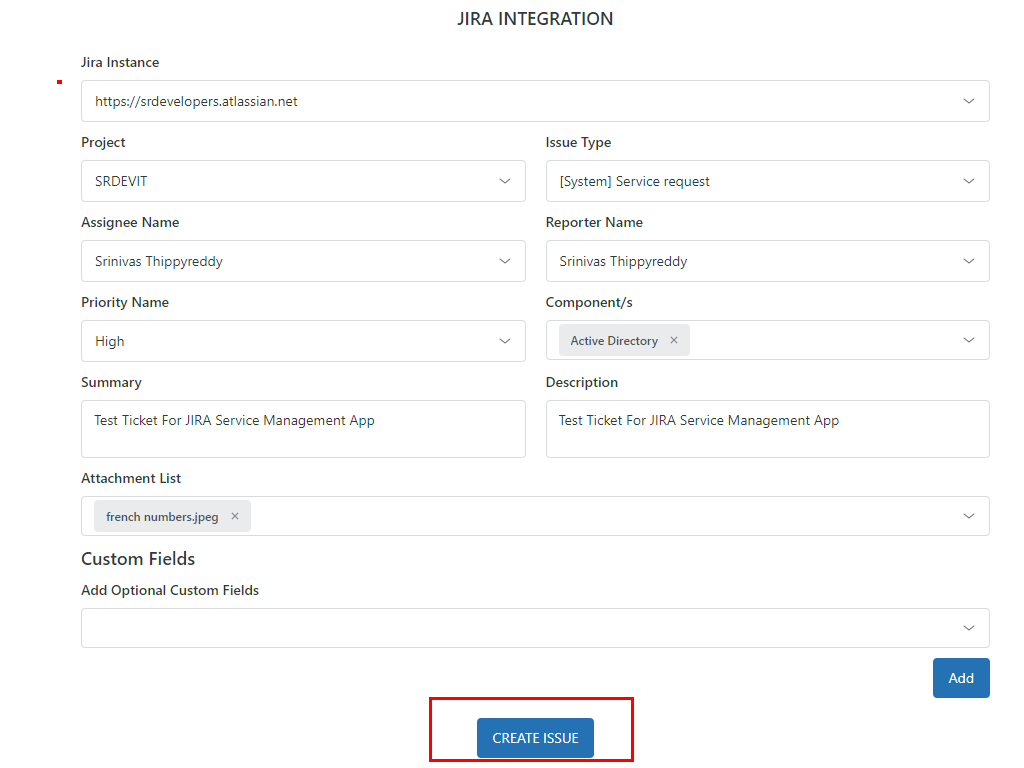Click the Attachment List chevron arrow
This screenshot has height=768, width=1024.
(968, 516)
